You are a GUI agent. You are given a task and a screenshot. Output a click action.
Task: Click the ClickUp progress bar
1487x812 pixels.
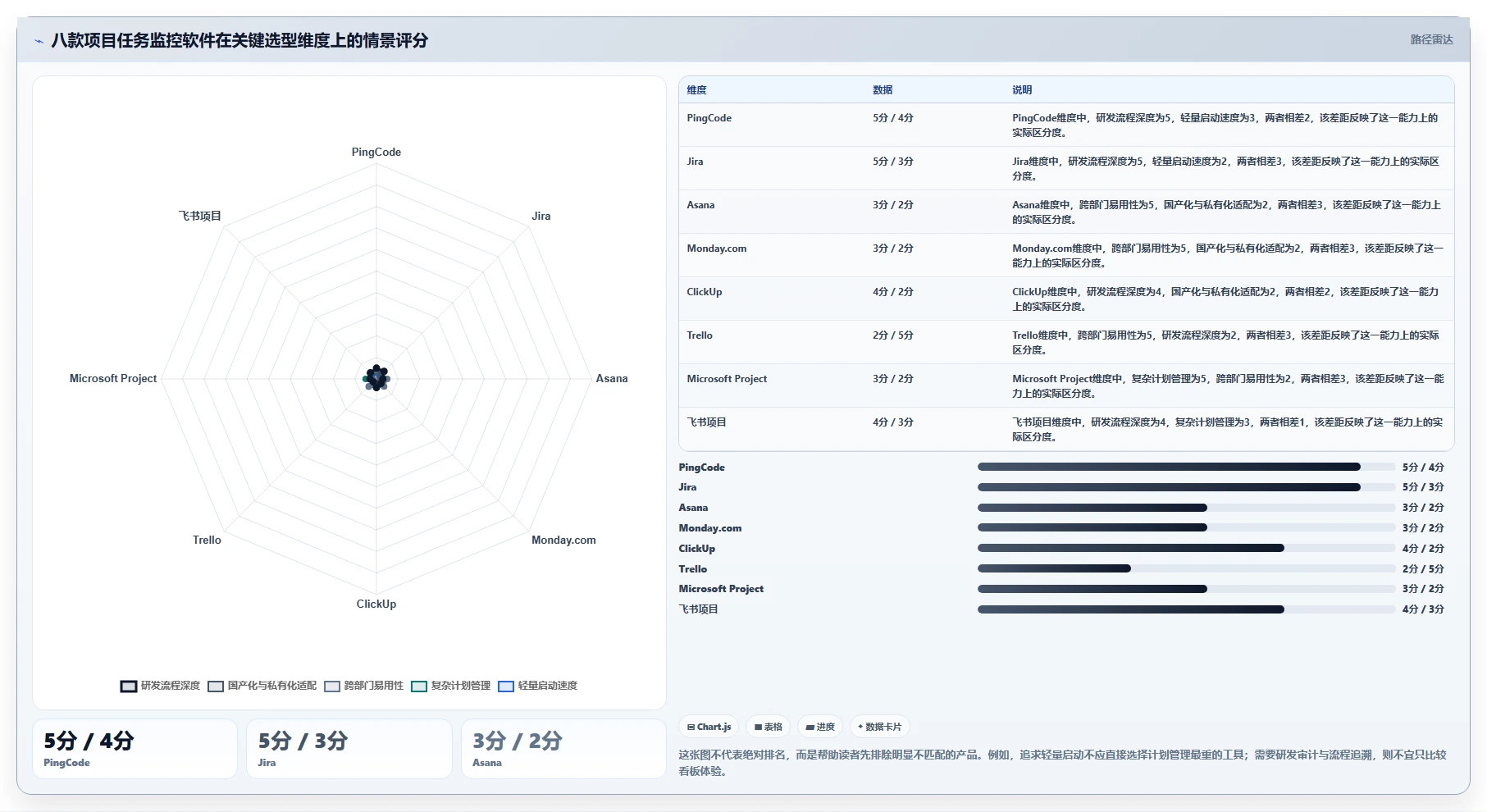[x=1186, y=548]
